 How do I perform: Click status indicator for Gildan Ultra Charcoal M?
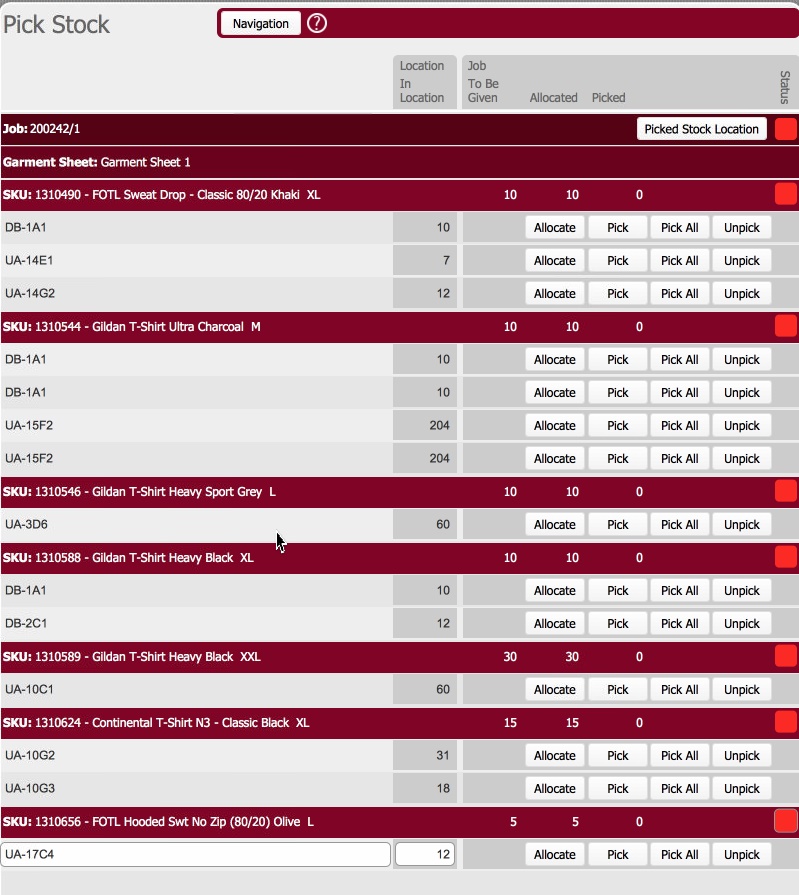click(x=785, y=326)
